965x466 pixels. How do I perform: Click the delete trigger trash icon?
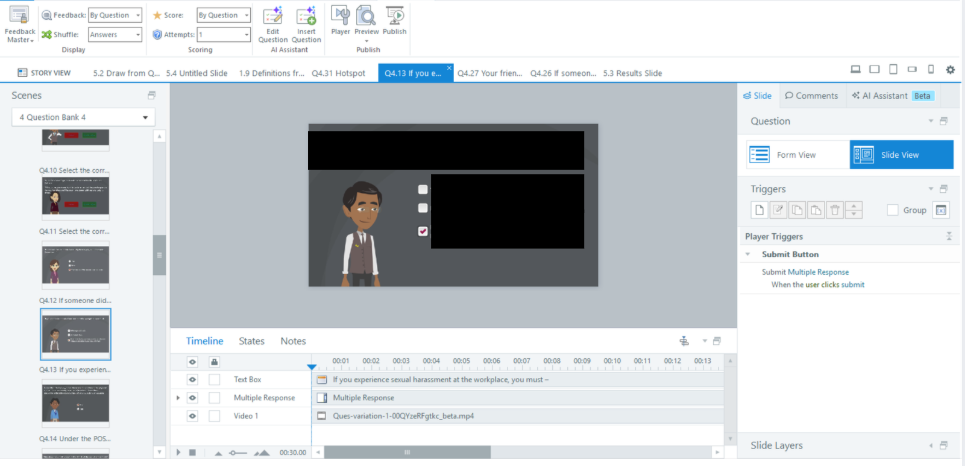click(835, 210)
